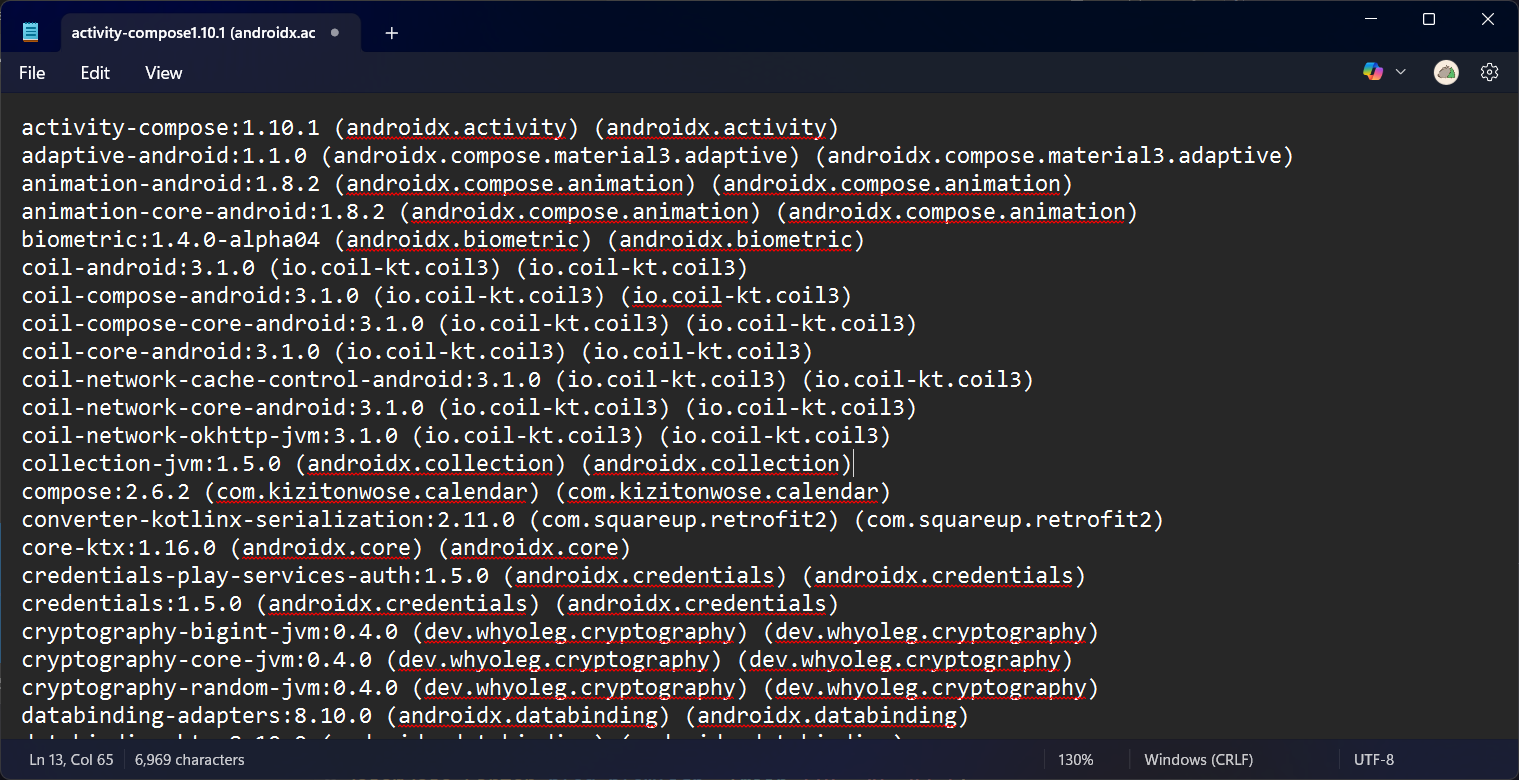Viewport: 1519px width, 780px height.
Task: Click the cryptography-bigint-jvm:0.4.0 line
Action: pos(560,632)
